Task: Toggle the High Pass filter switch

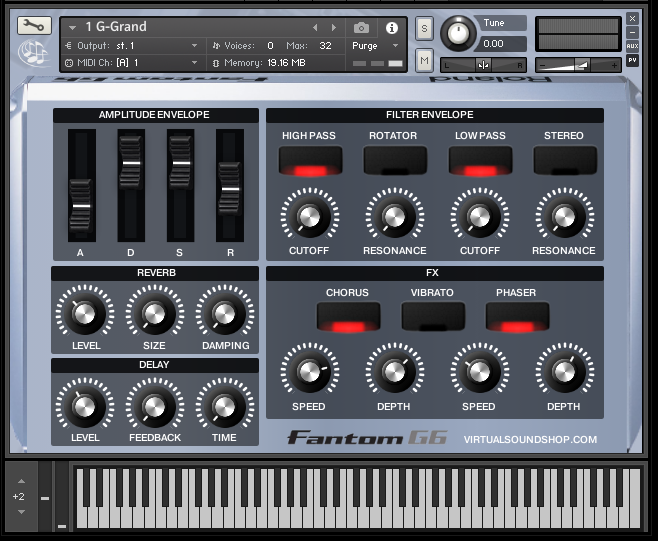Action: pyautogui.click(x=310, y=160)
